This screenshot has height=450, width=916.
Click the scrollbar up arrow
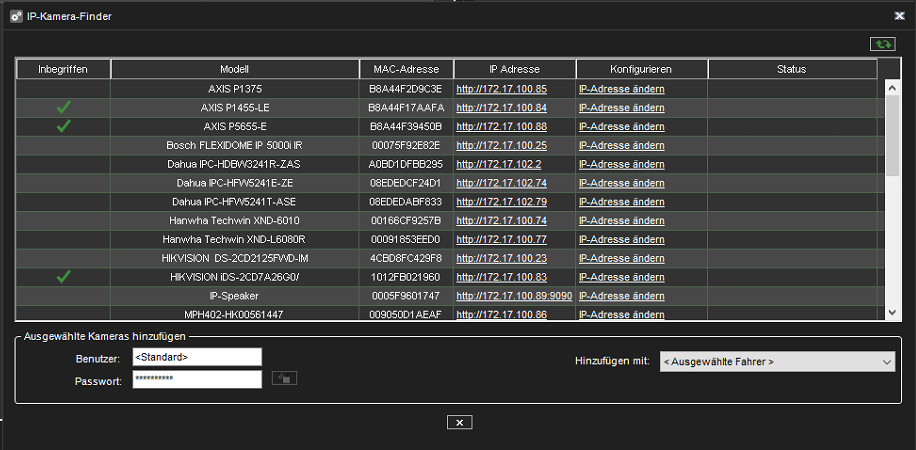893,88
